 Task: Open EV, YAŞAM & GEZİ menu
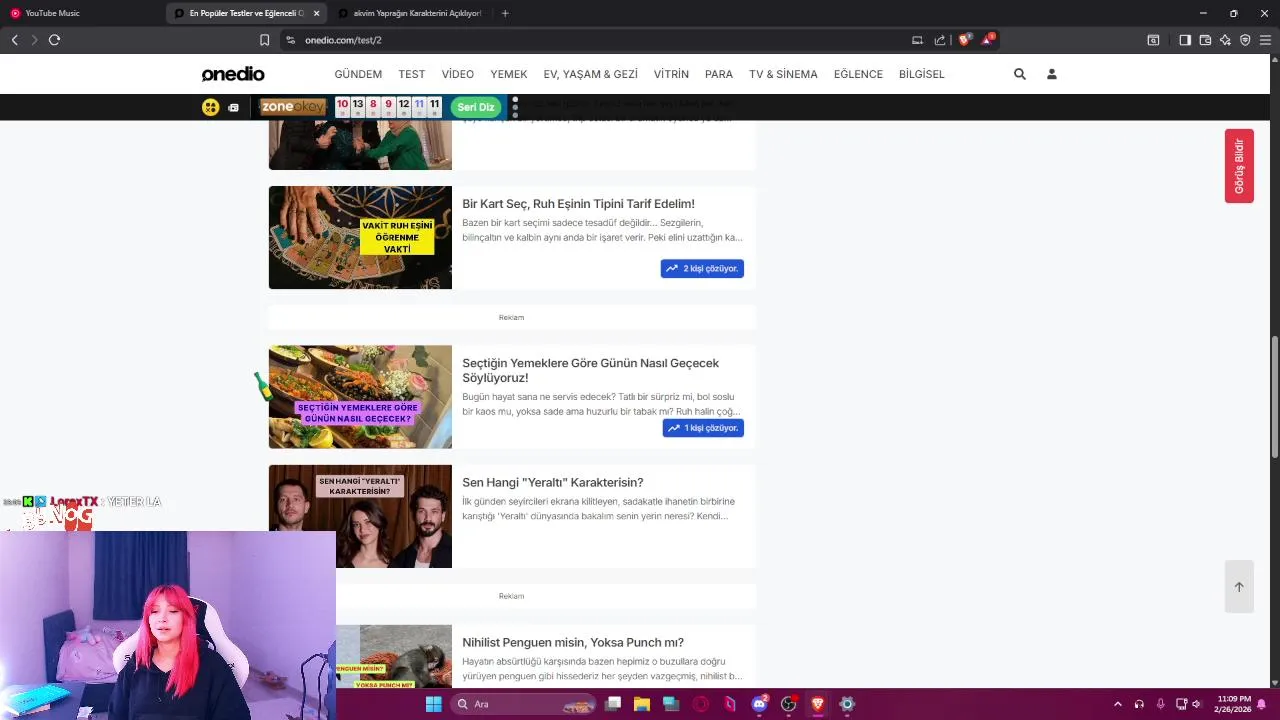591,74
